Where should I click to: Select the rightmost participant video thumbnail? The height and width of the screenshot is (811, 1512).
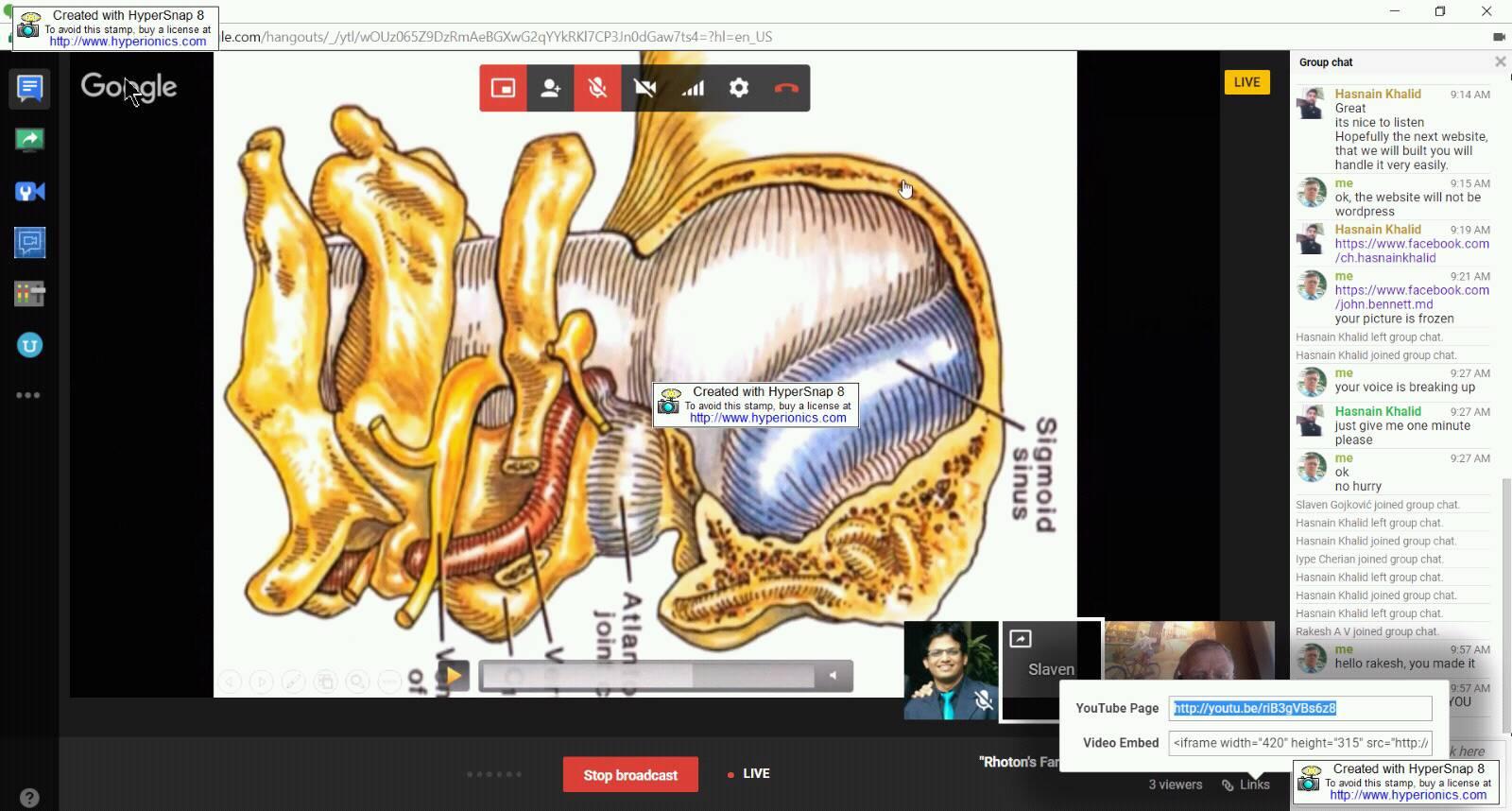click(x=1190, y=650)
